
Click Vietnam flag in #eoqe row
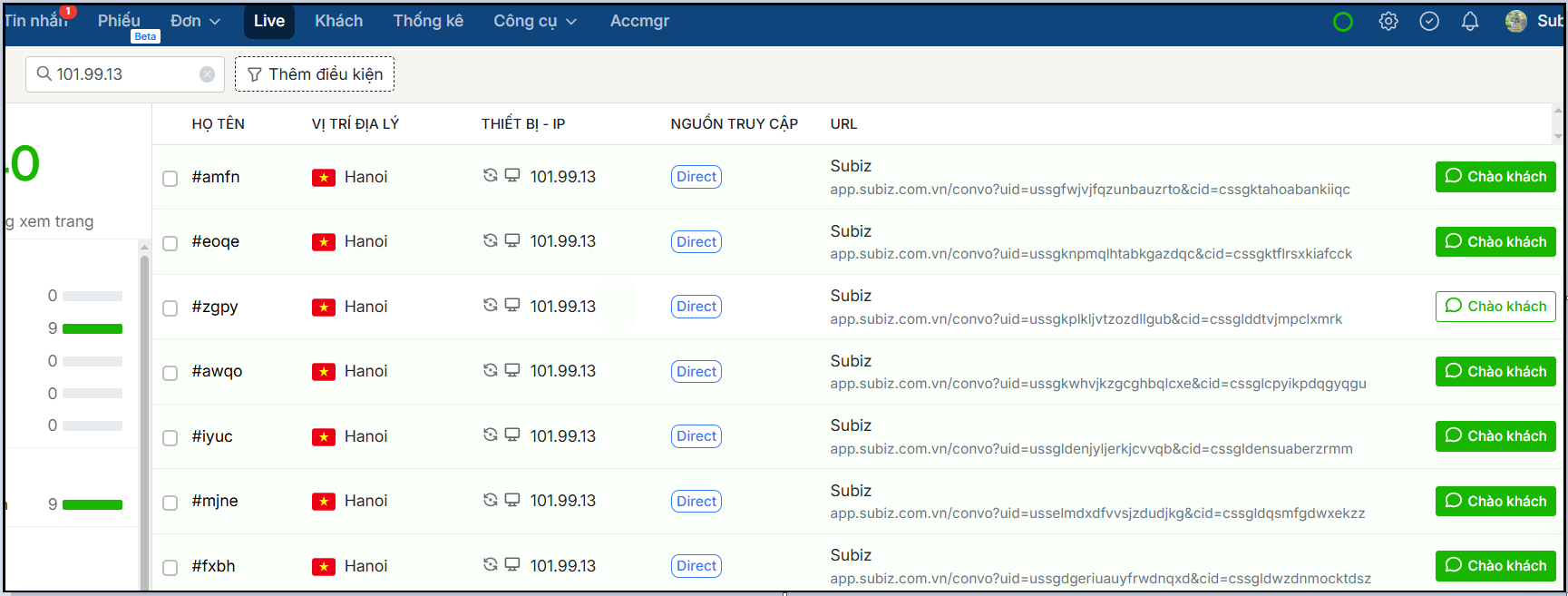[324, 242]
